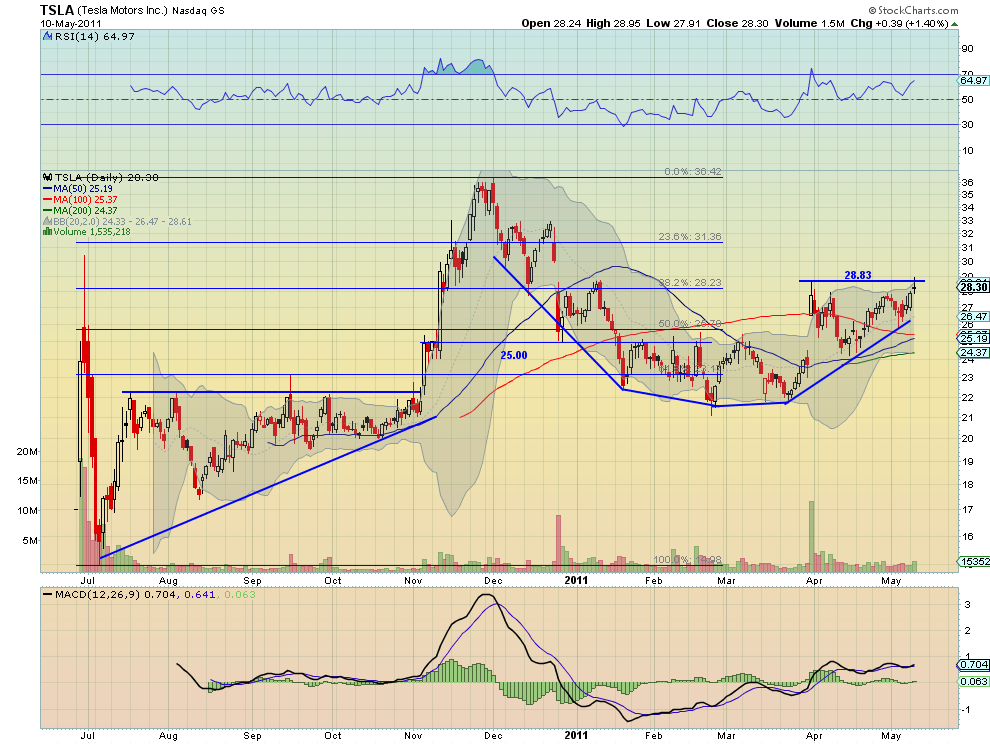Click the 38.2%: 28.23 Fibonacci label
This screenshot has width=990, height=744.
coord(690,282)
